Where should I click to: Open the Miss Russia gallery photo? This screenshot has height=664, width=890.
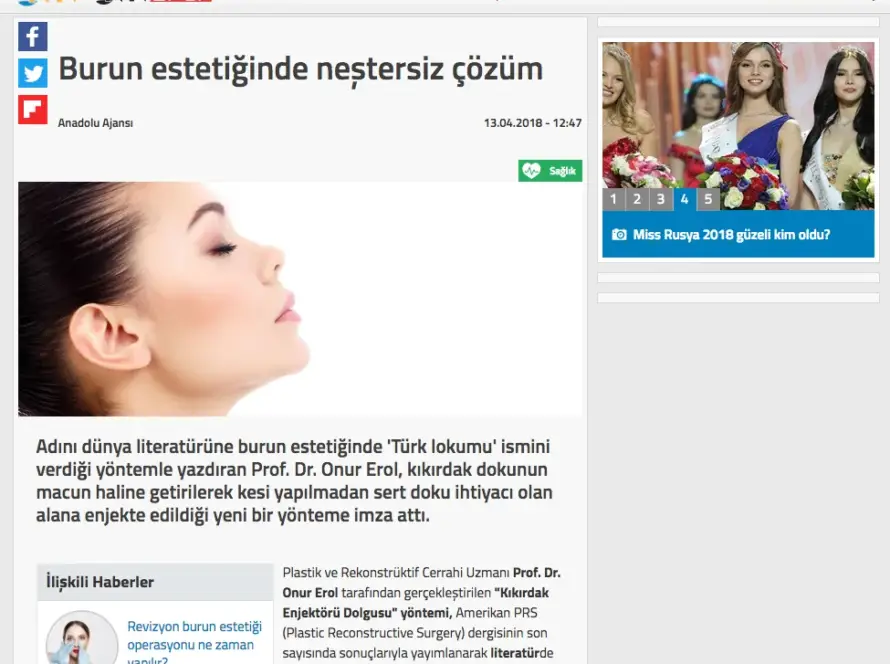click(x=738, y=115)
